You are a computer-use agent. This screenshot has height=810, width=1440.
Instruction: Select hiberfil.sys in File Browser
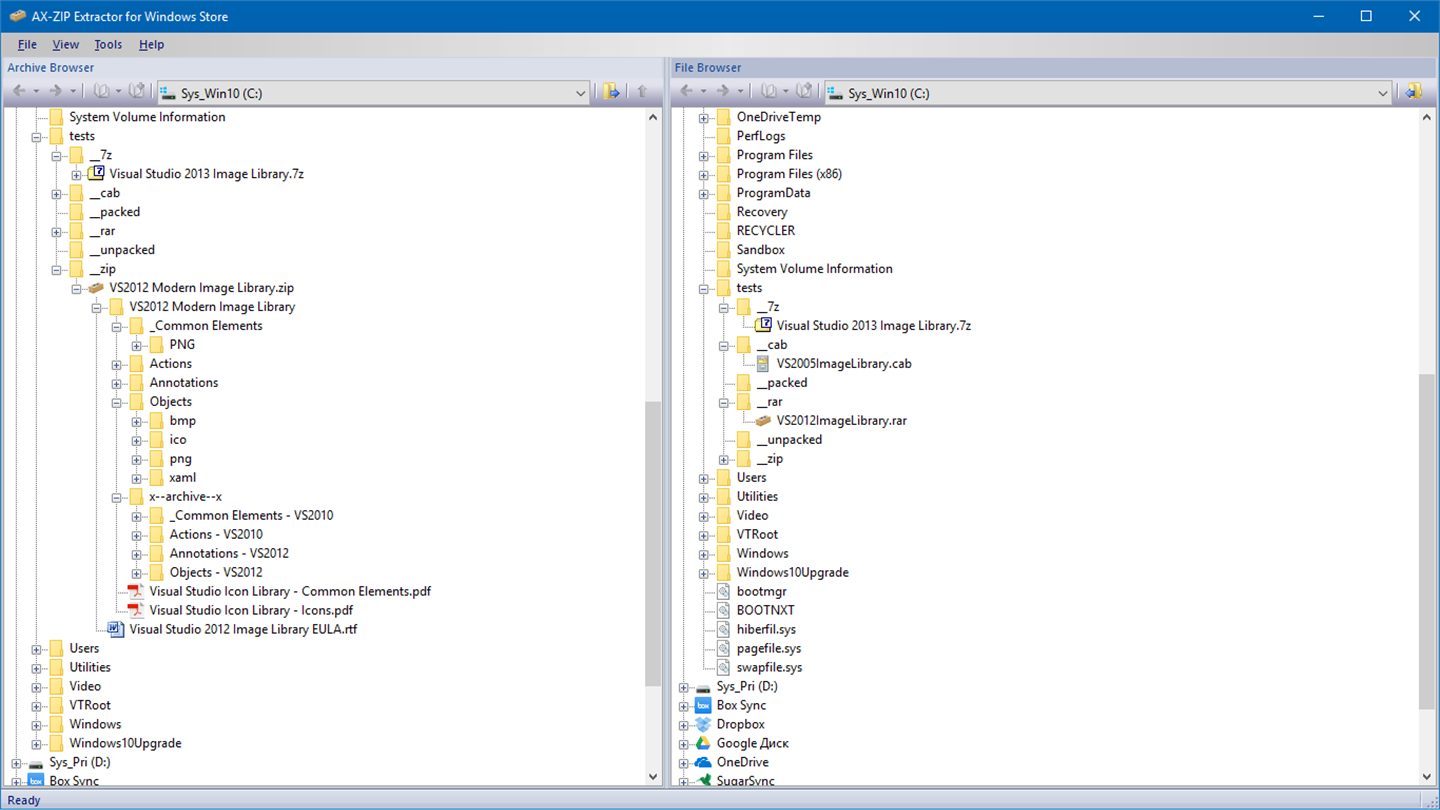point(766,629)
